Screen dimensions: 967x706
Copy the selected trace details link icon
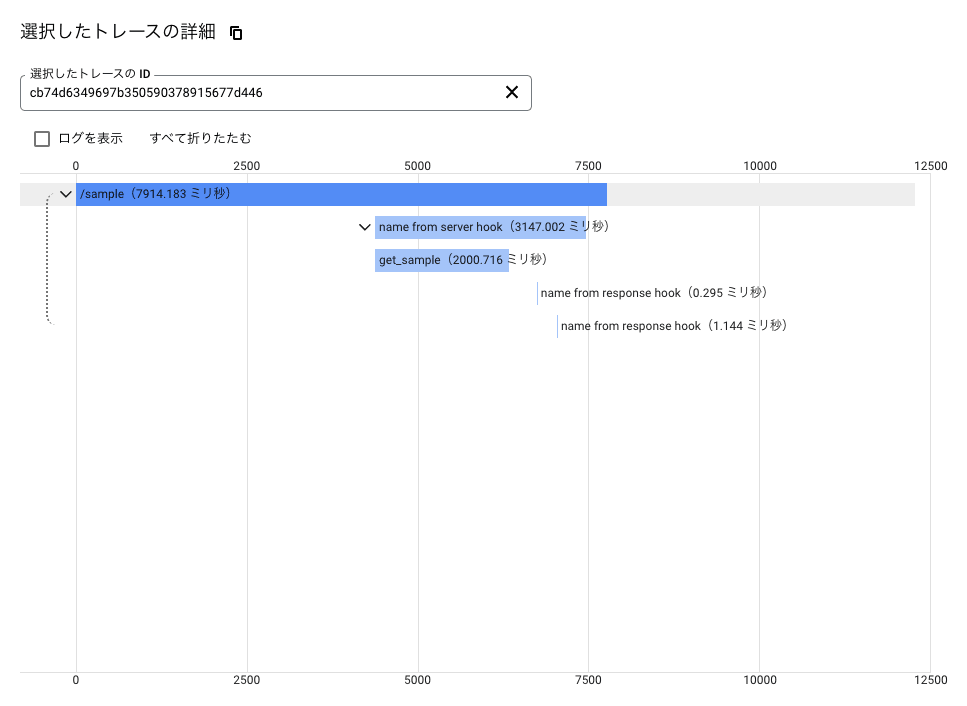[236, 33]
